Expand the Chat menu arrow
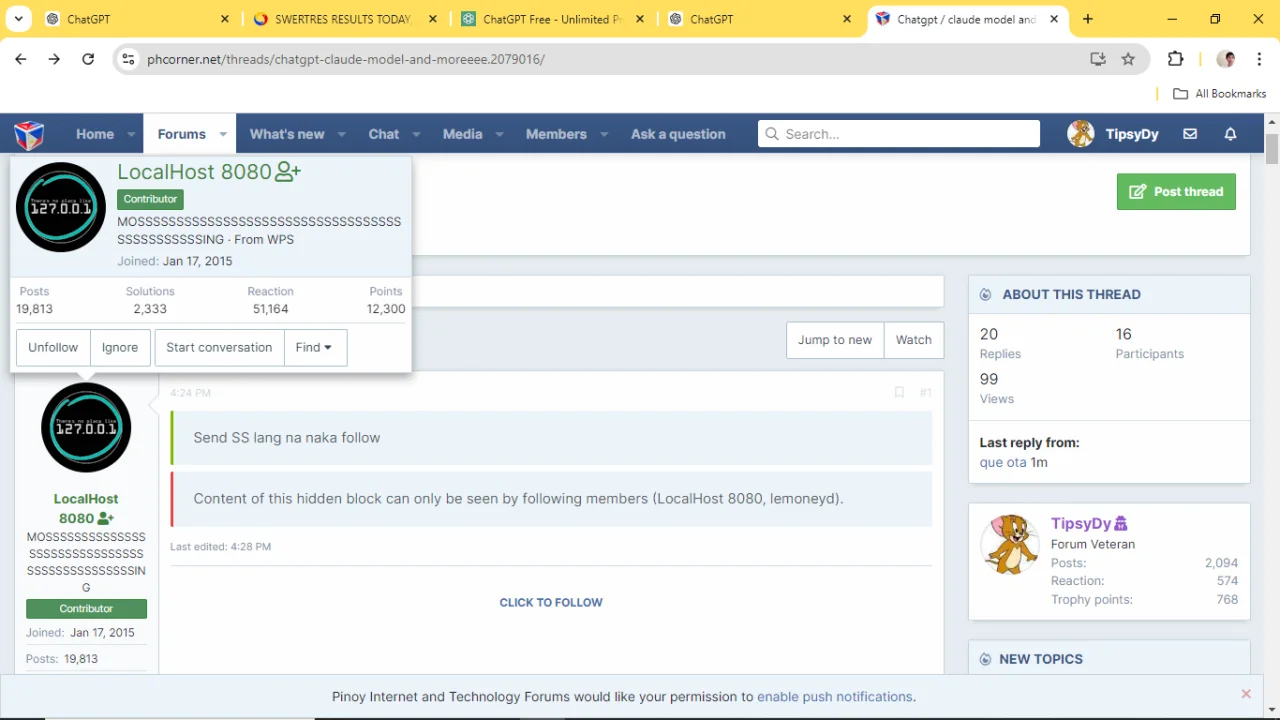 tap(416, 134)
